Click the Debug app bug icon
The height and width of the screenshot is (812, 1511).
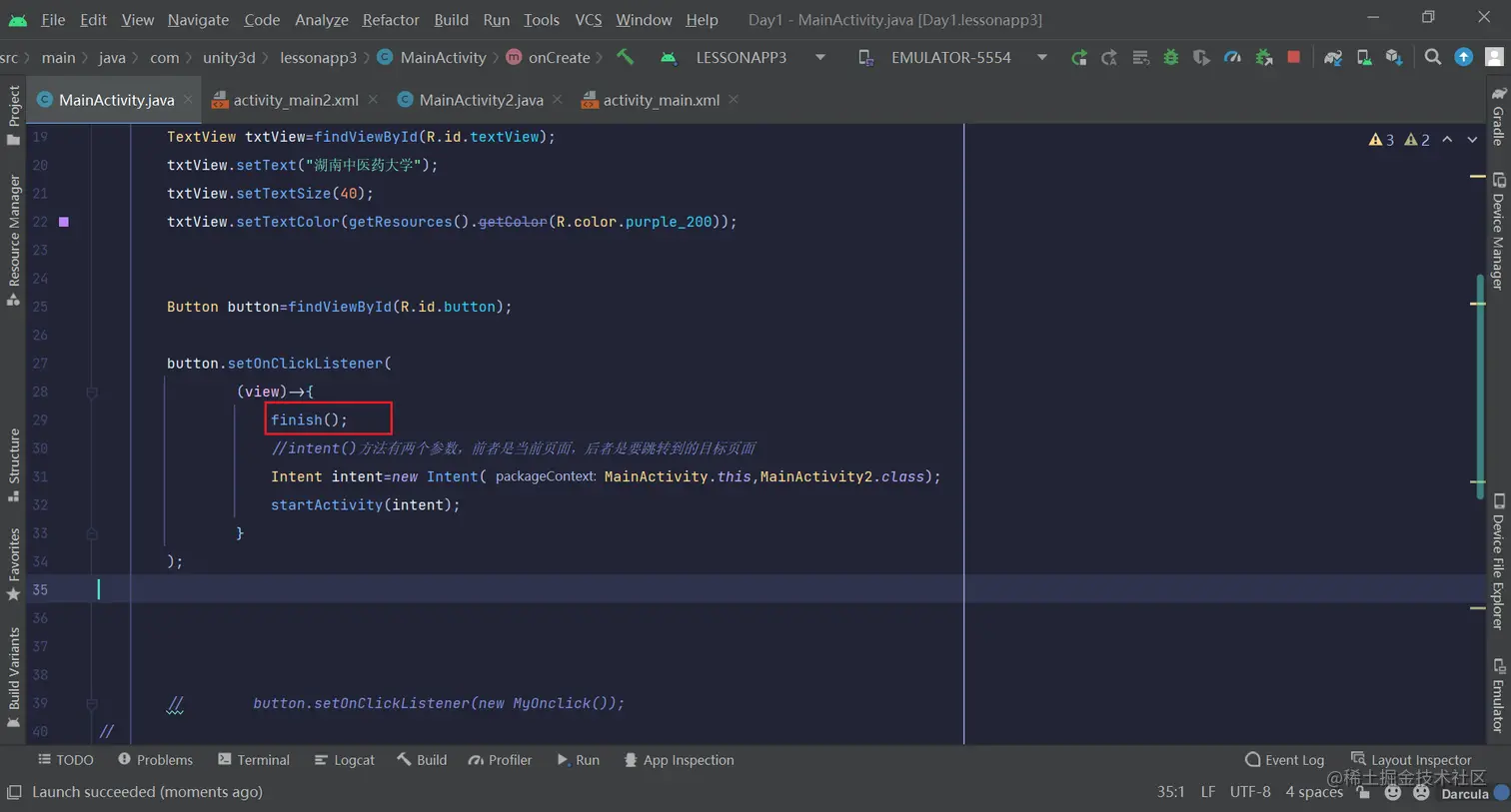pyautogui.click(x=1171, y=58)
